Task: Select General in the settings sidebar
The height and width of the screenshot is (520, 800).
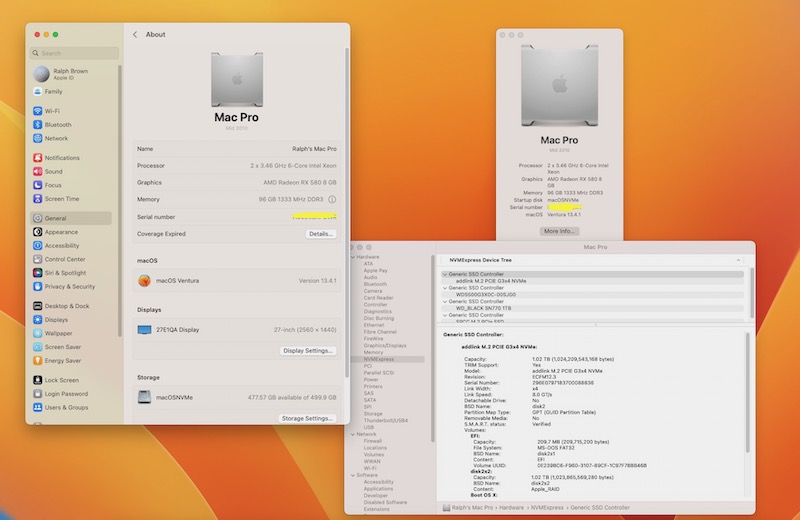Action: [71, 218]
